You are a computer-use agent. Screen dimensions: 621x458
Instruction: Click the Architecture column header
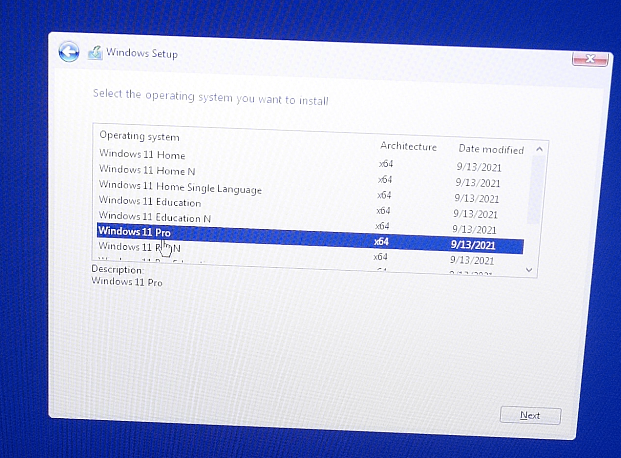coord(408,146)
